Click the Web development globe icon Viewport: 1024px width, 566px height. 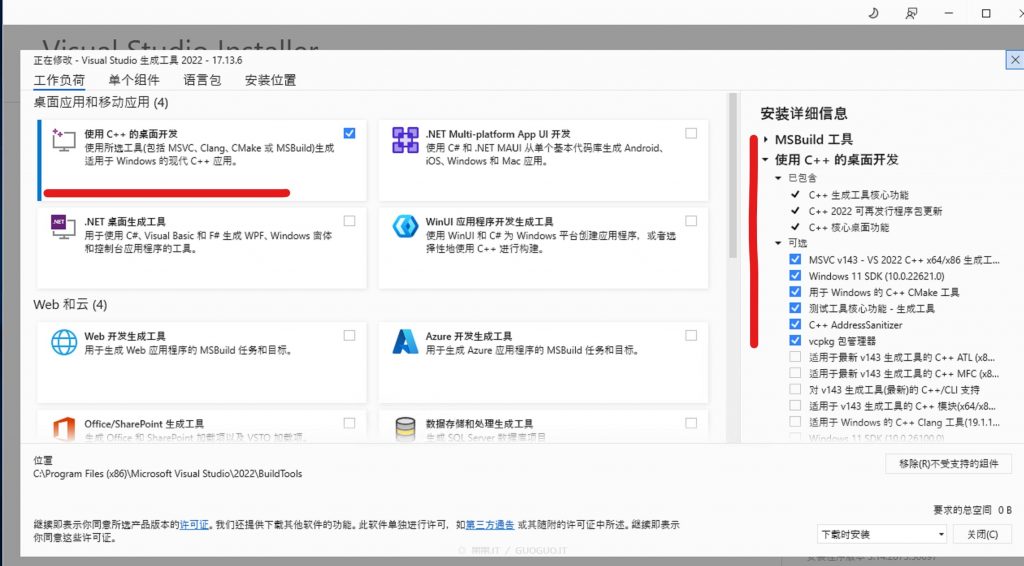coord(64,342)
